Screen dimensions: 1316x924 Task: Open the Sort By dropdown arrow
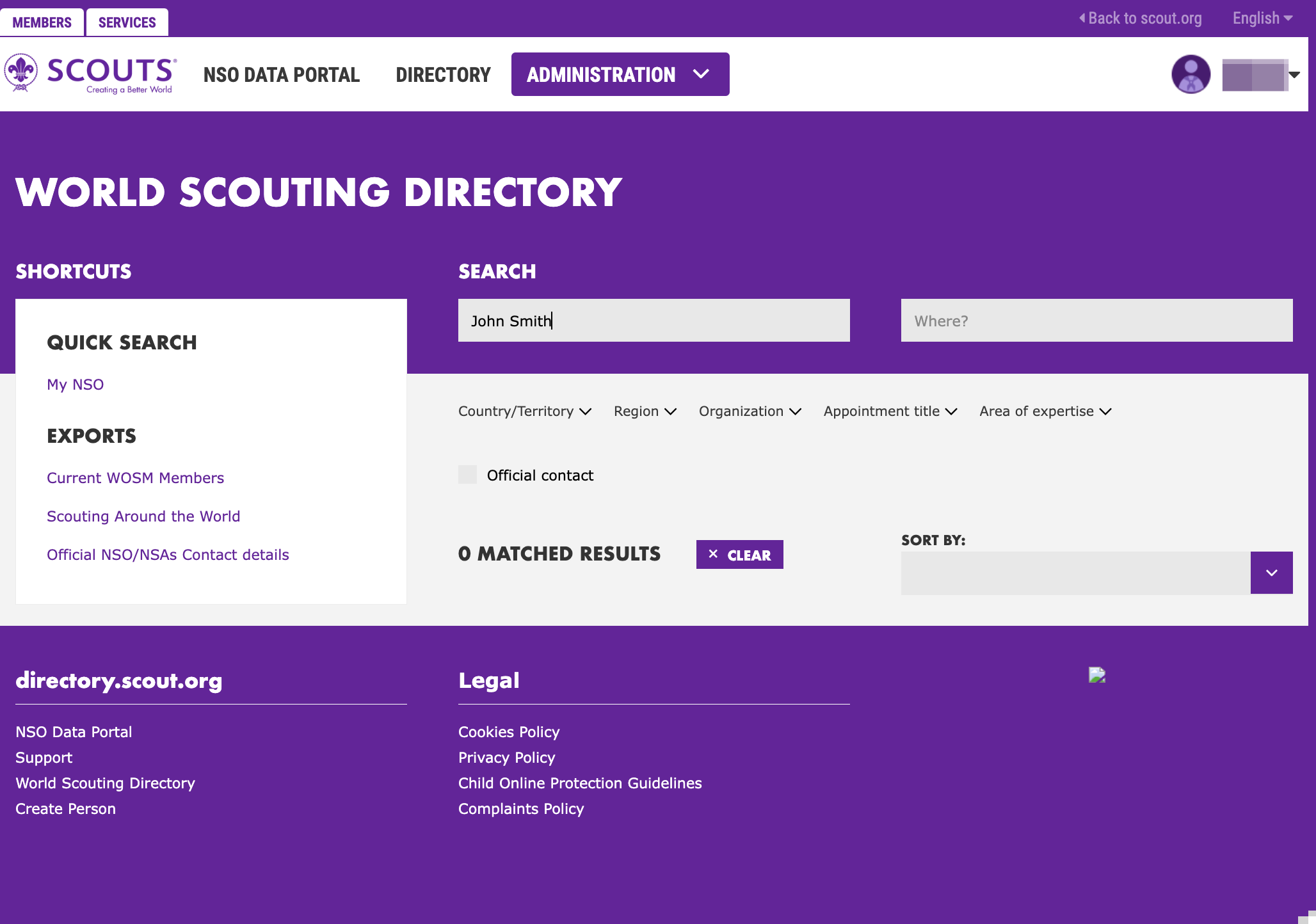pos(1271,573)
